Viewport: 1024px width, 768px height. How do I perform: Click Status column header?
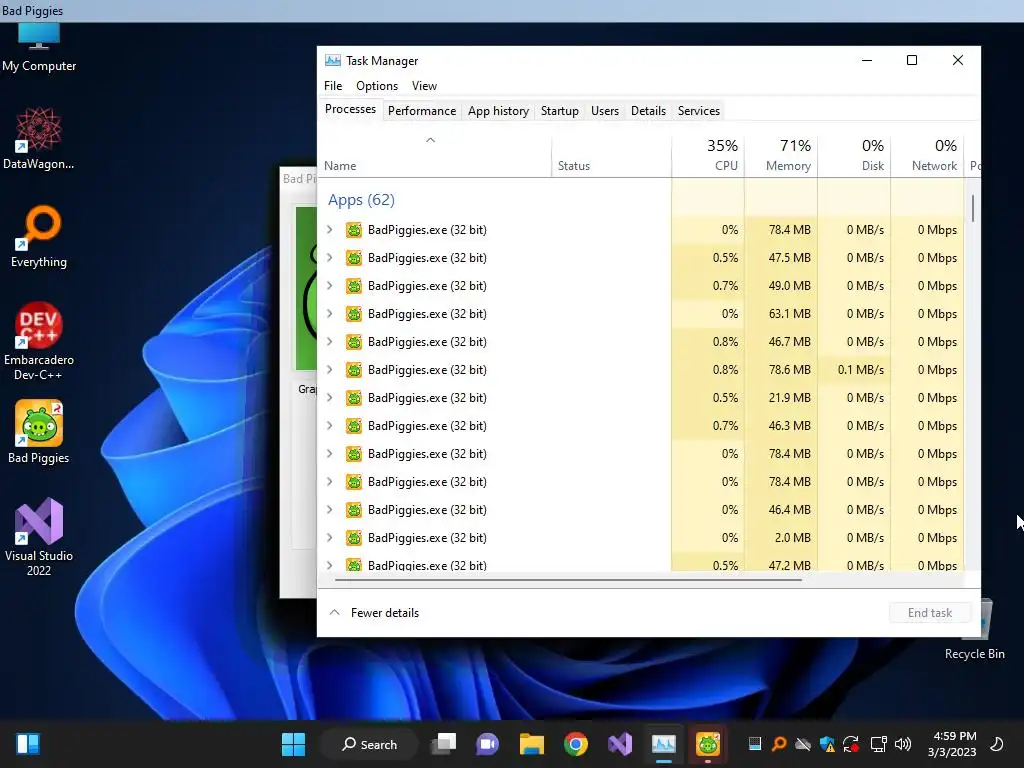[x=611, y=156]
